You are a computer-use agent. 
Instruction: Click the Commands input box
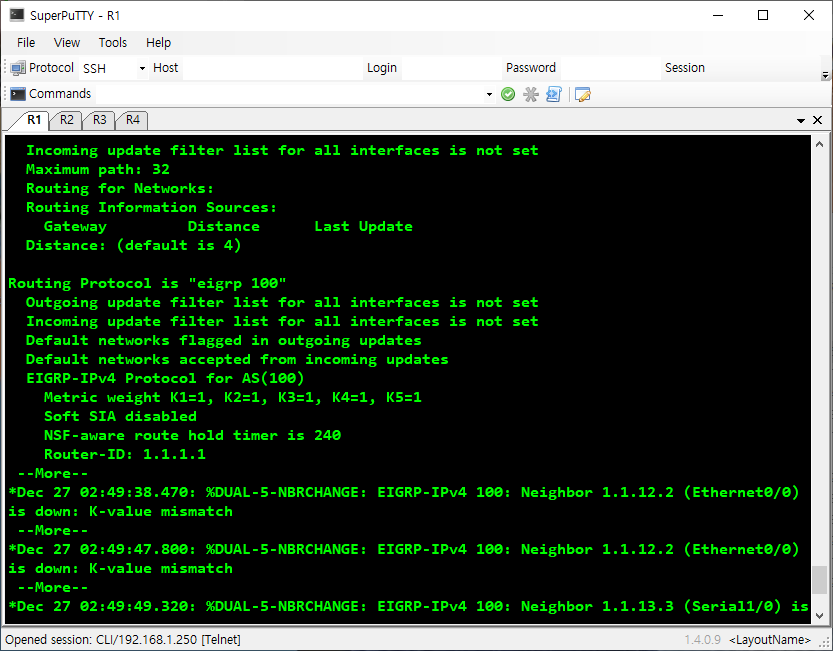[289, 94]
